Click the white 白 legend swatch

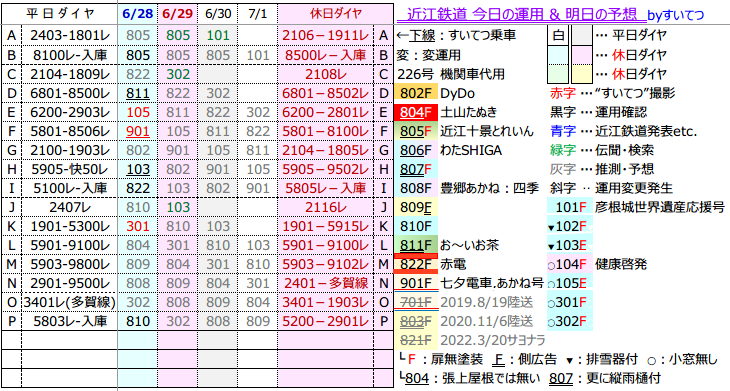558,35
